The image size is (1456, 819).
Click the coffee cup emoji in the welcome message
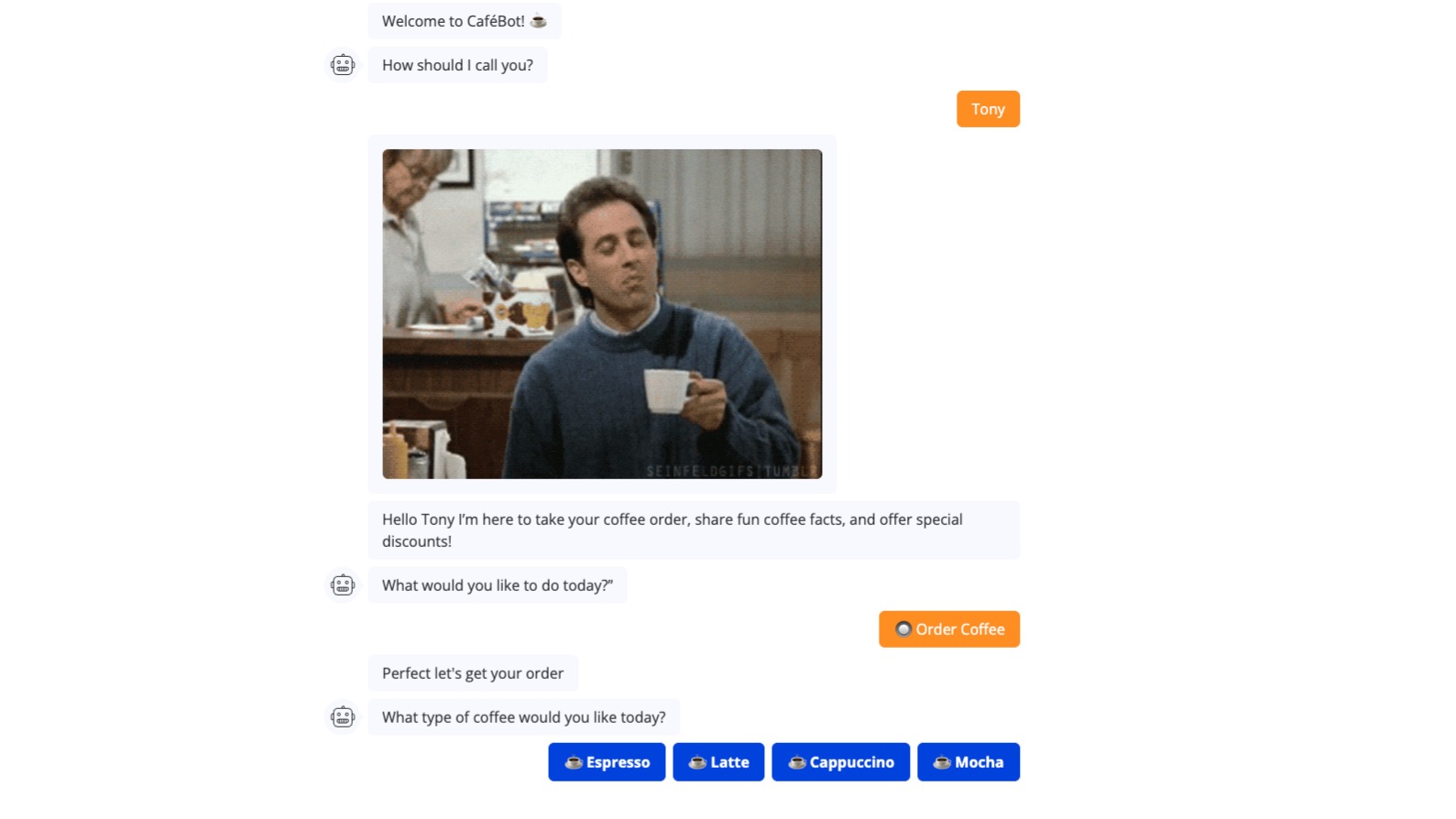coord(539,21)
